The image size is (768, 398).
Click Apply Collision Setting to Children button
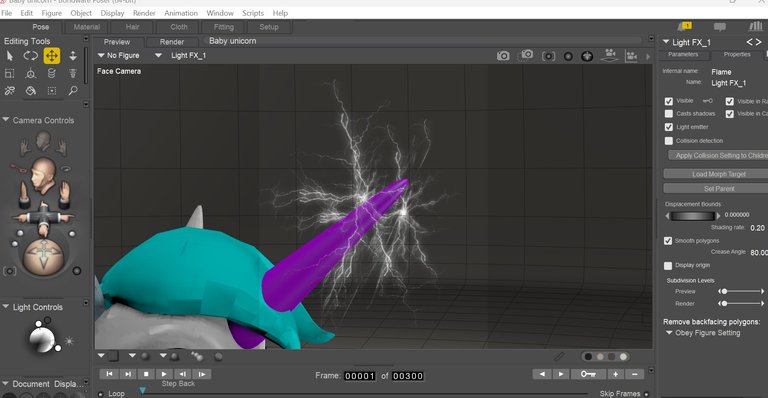click(718, 155)
